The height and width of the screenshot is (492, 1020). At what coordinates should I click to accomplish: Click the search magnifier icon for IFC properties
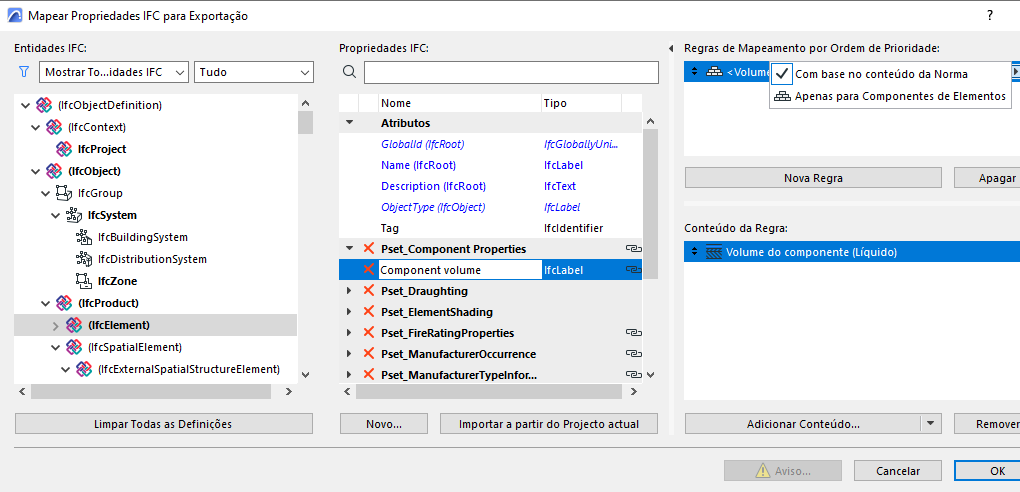[349, 72]
